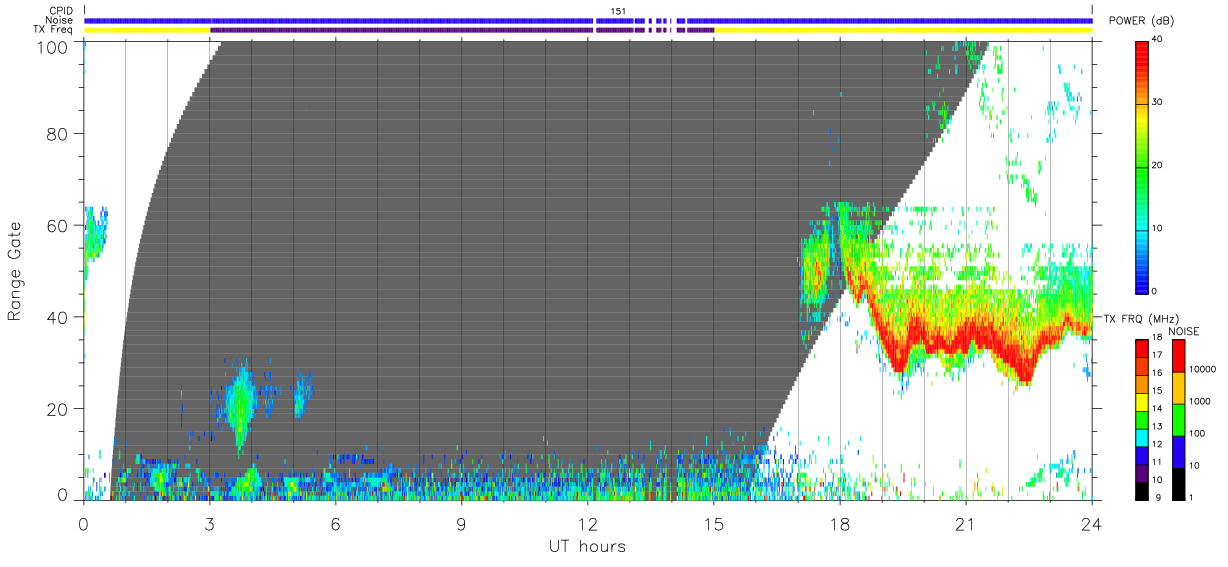Click the '6' tick on UT hours axis
1228x567 pixels.
pyautogui.click(x=335, y=524)
